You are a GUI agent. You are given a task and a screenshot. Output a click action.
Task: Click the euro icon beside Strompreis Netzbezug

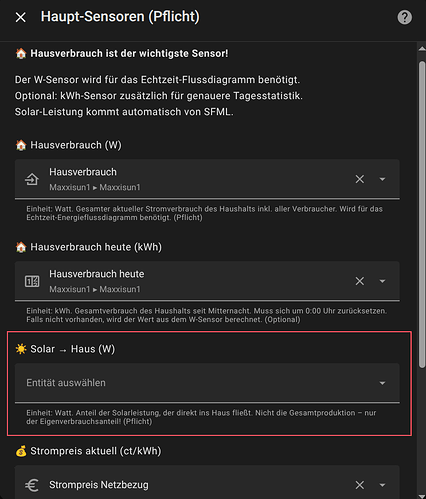[x=32, y=485]
